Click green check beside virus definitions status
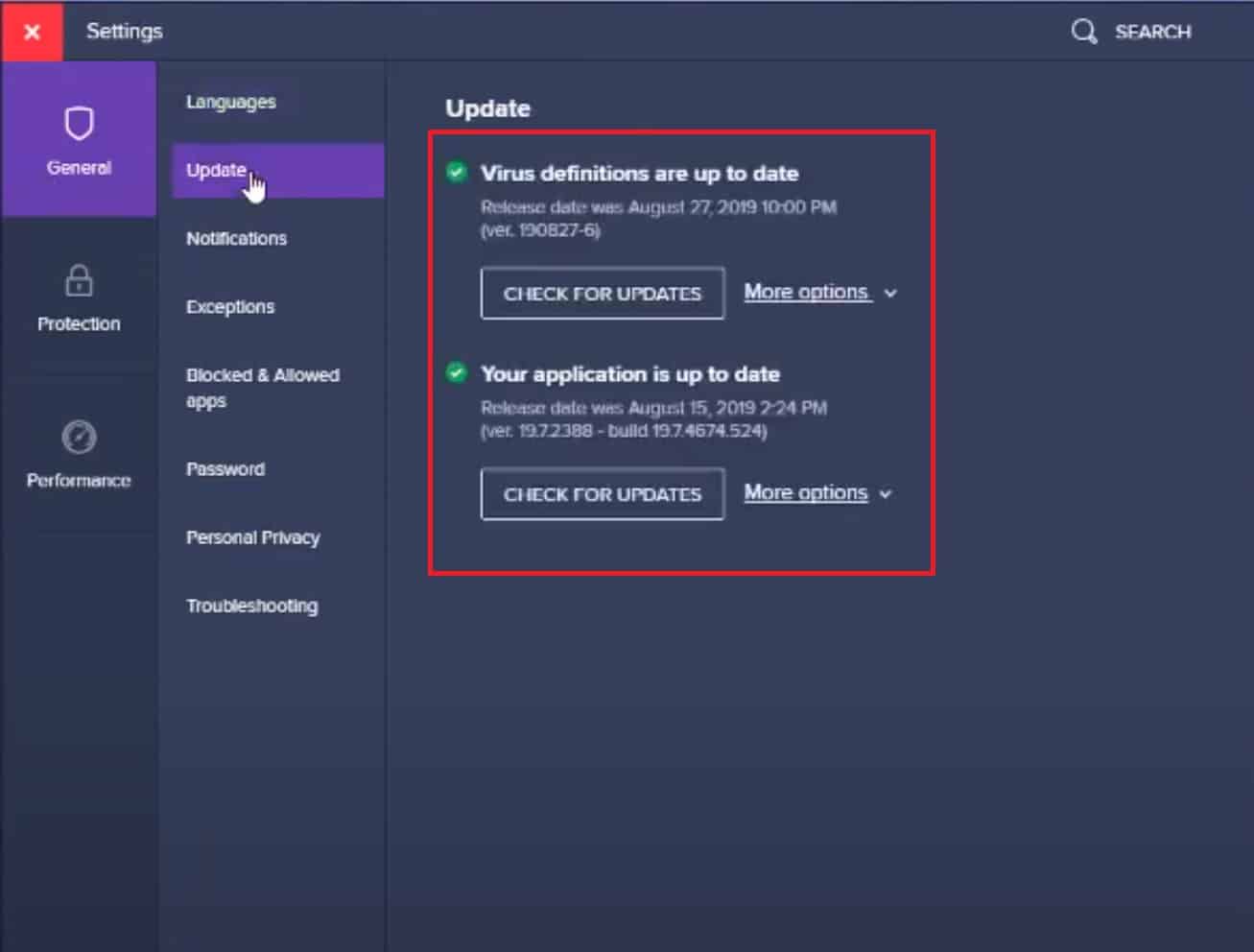 (x=457, y=172)
